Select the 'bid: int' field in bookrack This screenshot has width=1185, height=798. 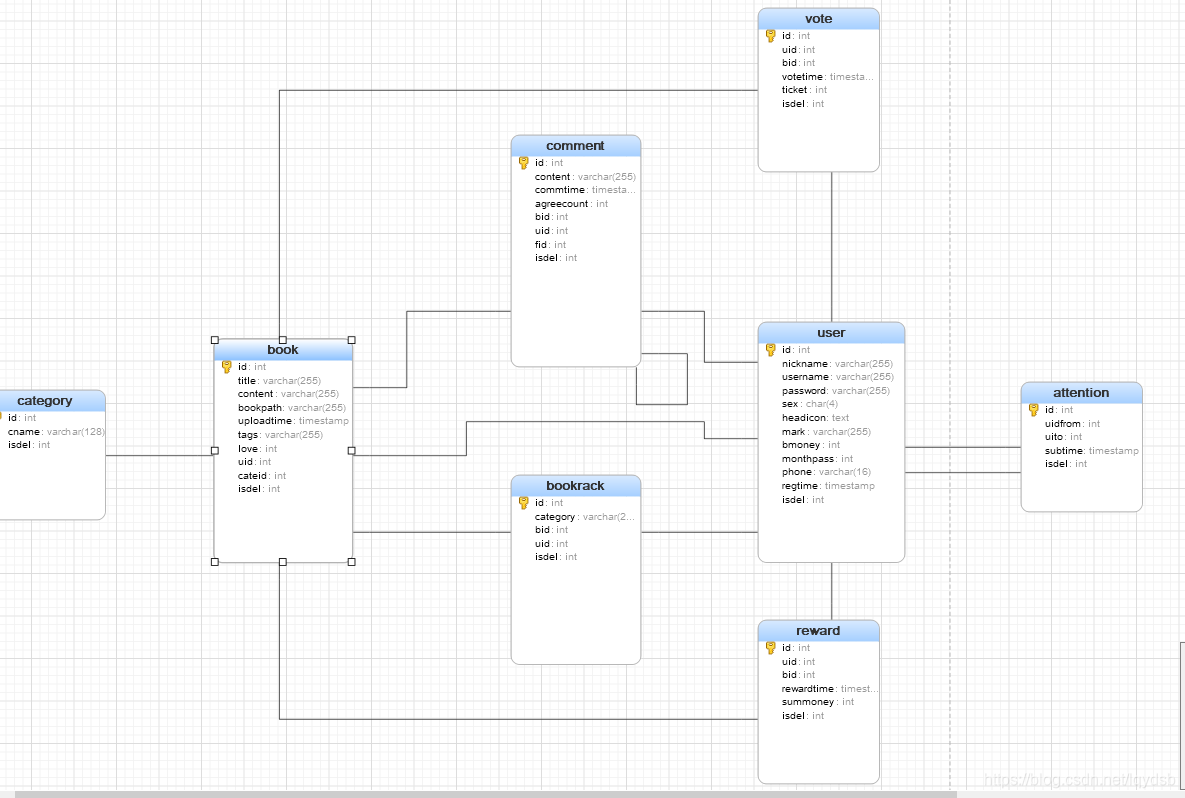click(551, 530)
